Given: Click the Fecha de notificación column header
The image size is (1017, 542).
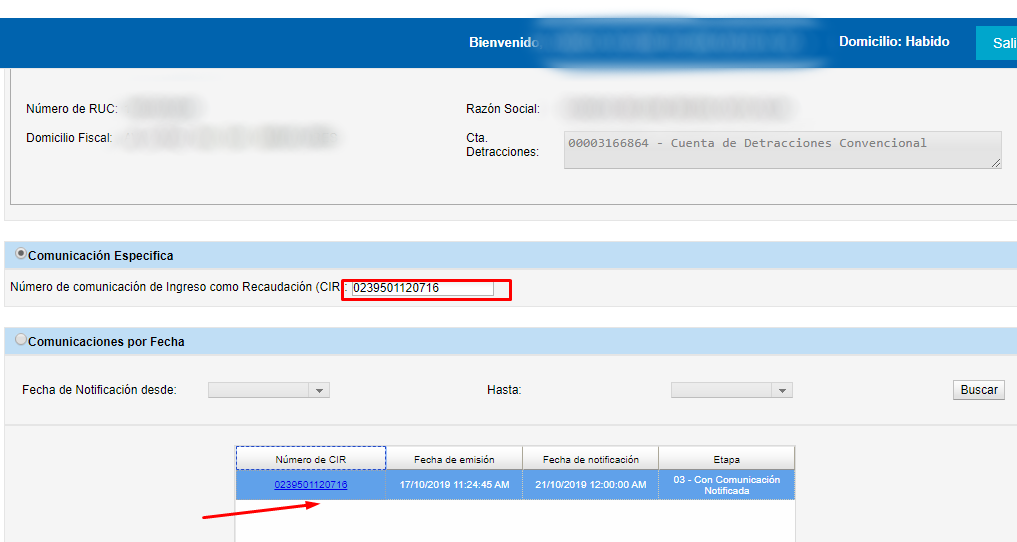Looking at the screenshot, I should click(590, 459).
